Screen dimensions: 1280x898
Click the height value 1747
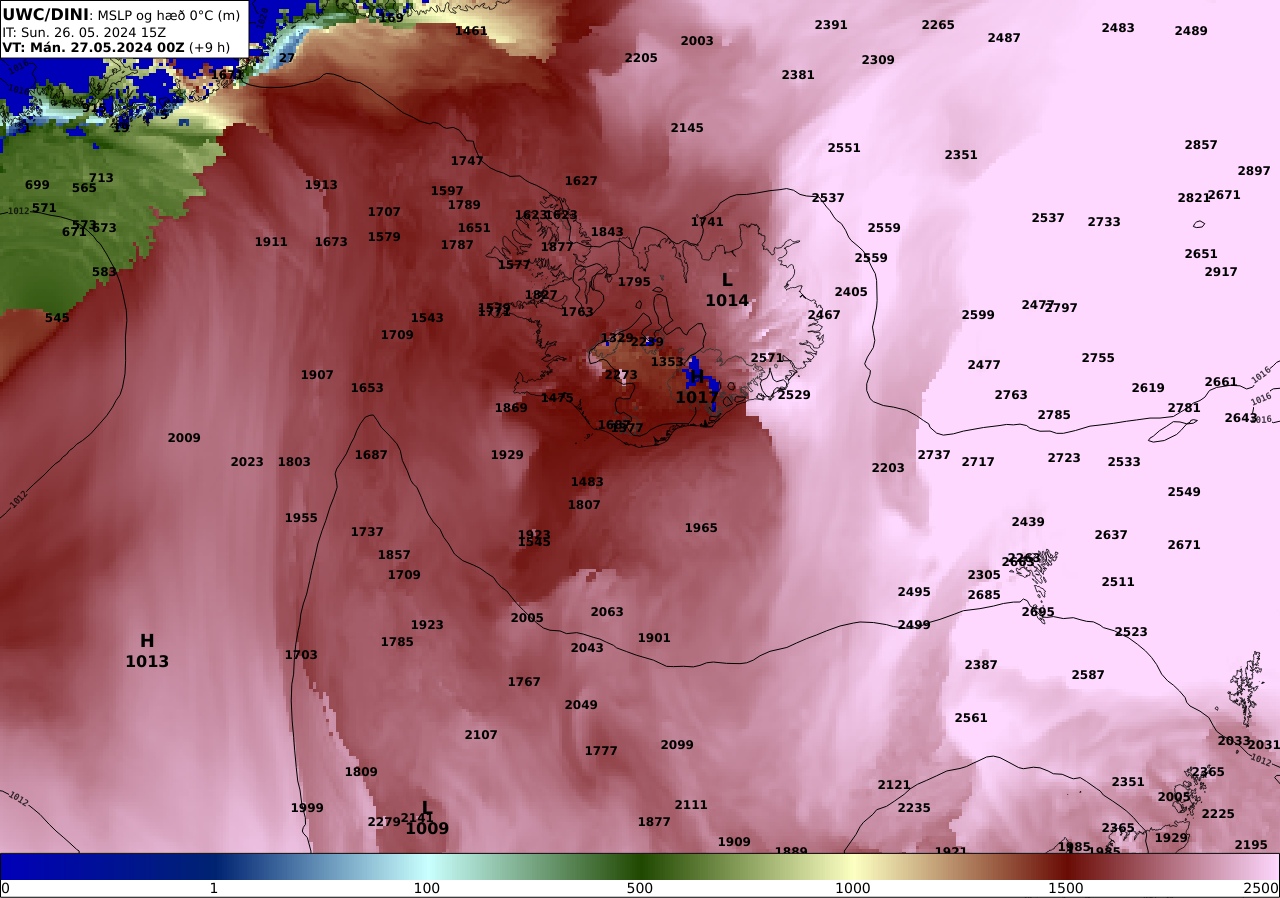pos(467,161)
